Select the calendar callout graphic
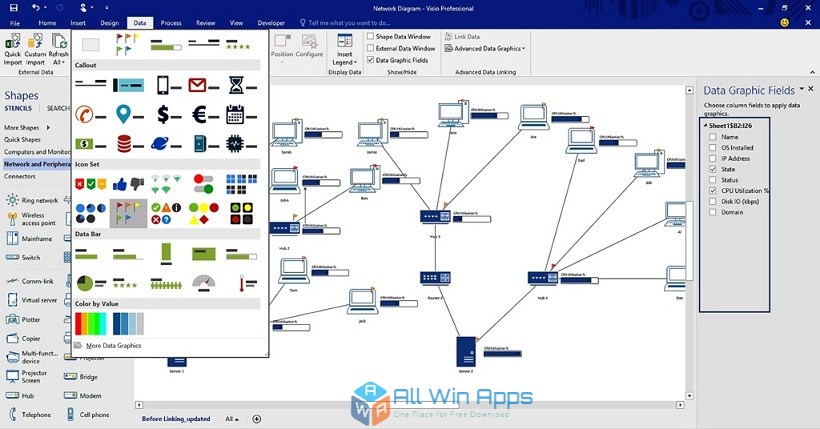Viewport: 820px width, 429px height. (x=242, y=114)
